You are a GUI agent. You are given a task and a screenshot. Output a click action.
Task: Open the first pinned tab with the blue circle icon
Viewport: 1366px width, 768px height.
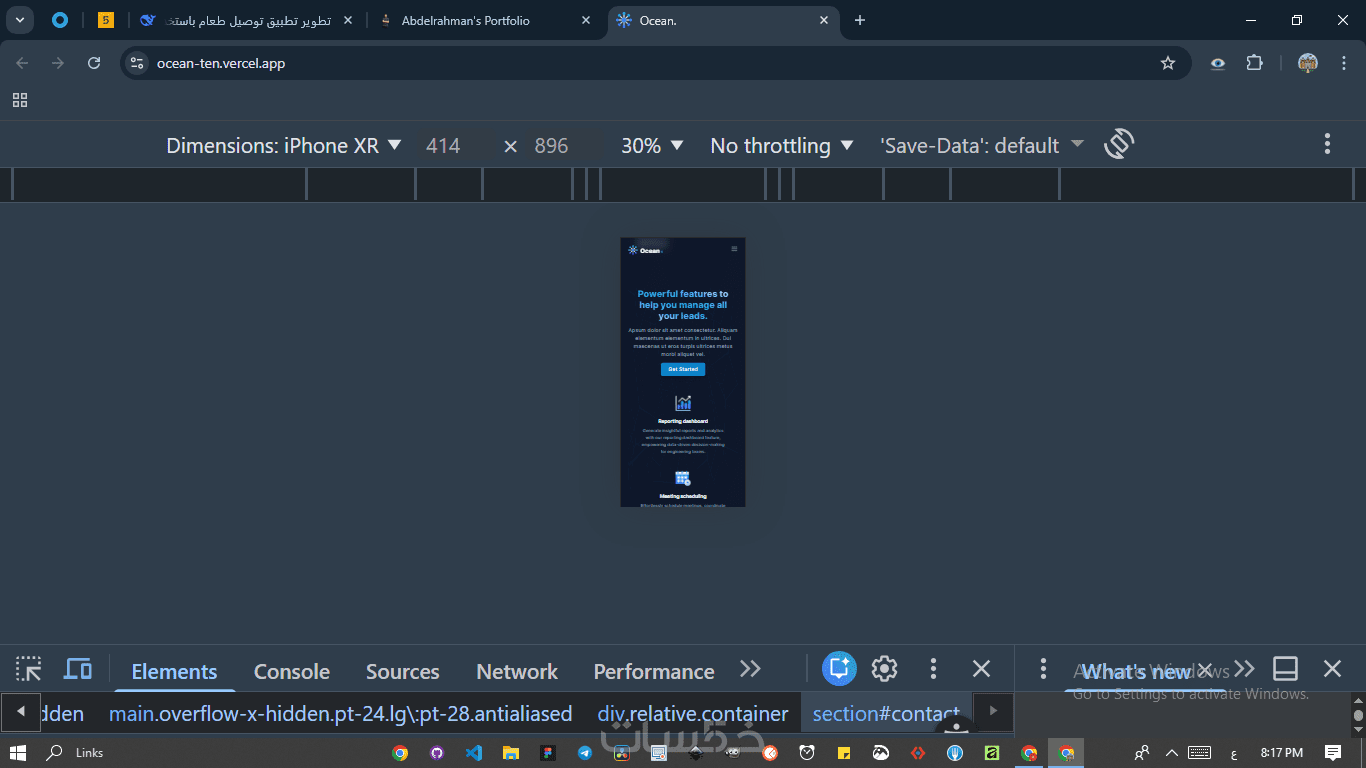pyautogui.click(x=59, y=20)
